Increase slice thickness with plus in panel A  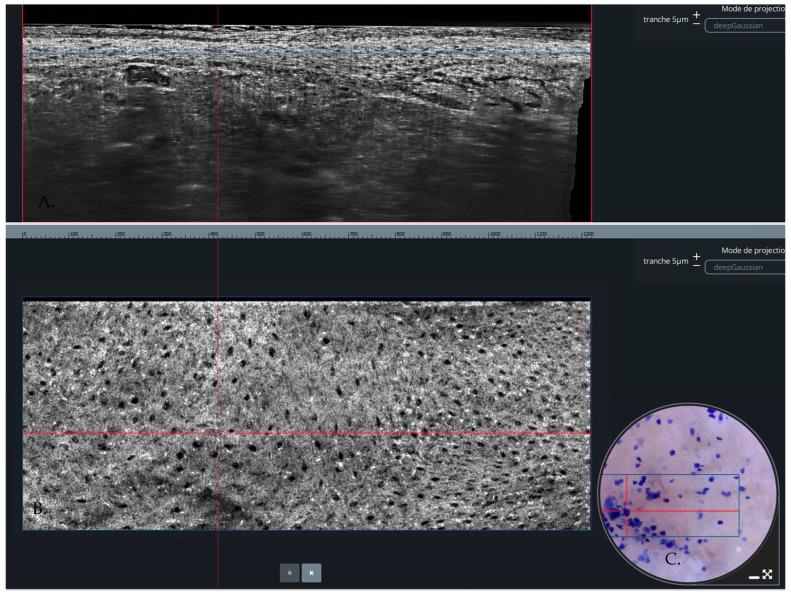coord(696,15)
